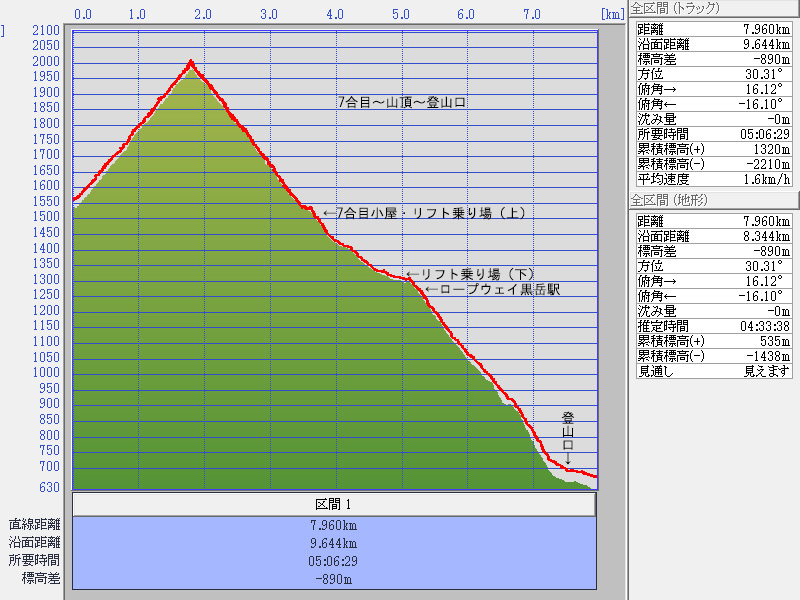Click the 区間 1 section header
The width and height of the screenshot is (800, 600).
point(334,503)
